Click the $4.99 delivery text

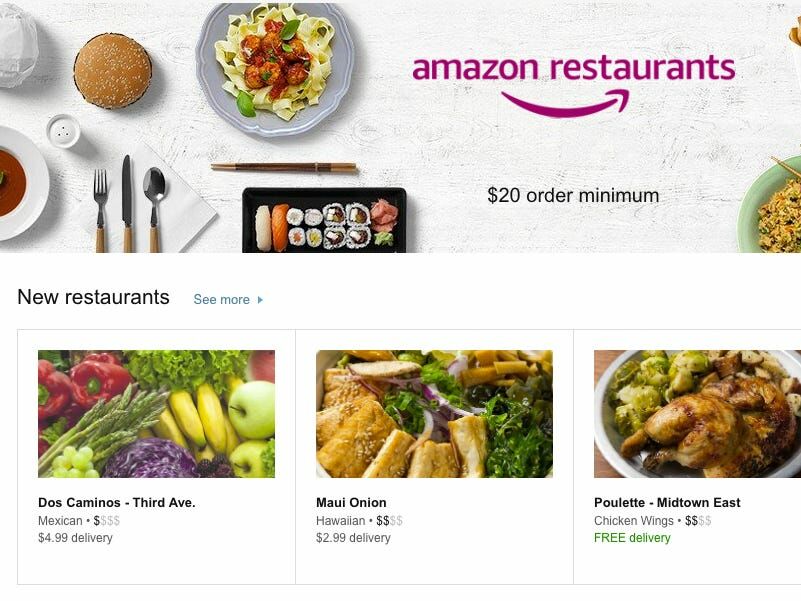click(75, 538)
